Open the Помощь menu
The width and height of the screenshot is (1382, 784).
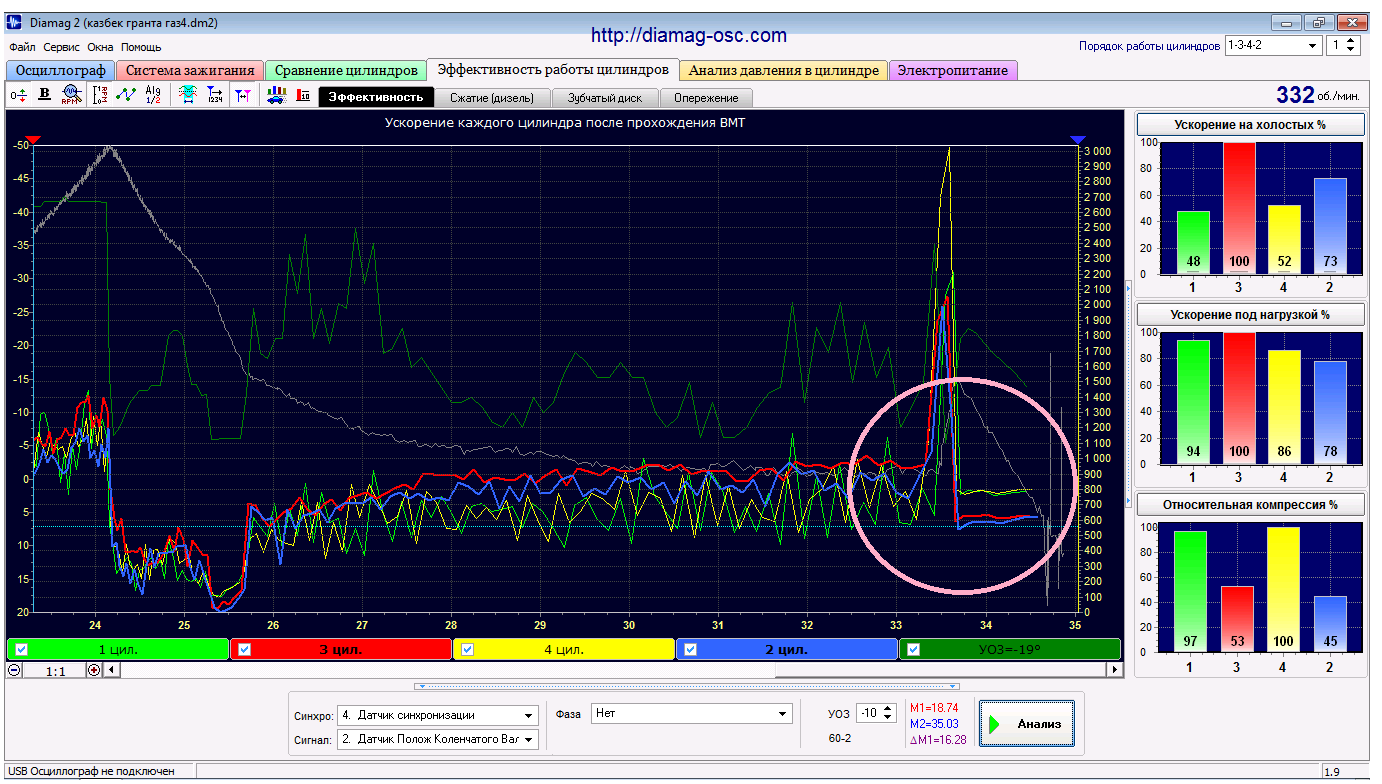141,47
